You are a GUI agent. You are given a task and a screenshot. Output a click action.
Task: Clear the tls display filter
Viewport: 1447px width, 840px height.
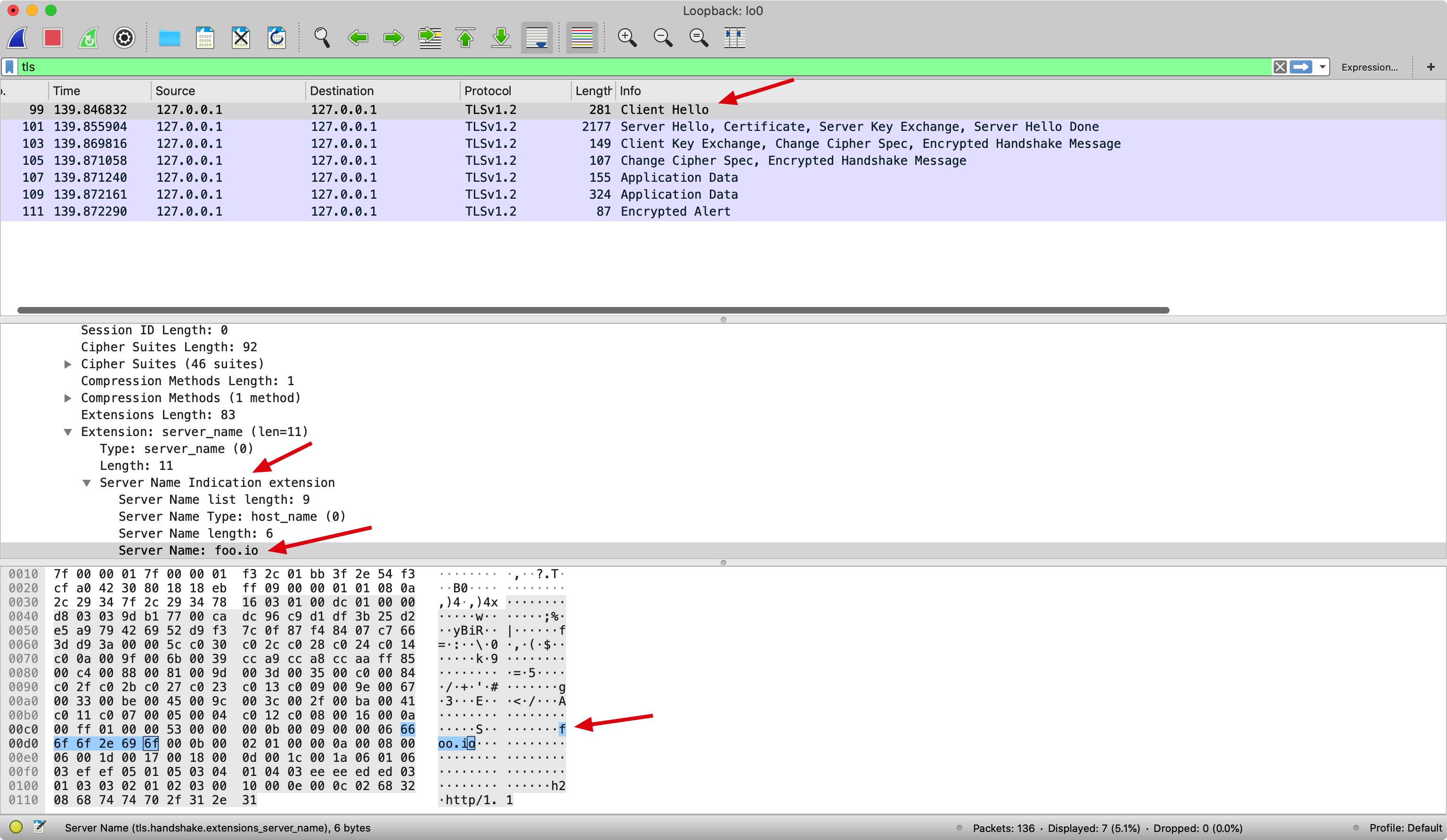coord(1280,66)
